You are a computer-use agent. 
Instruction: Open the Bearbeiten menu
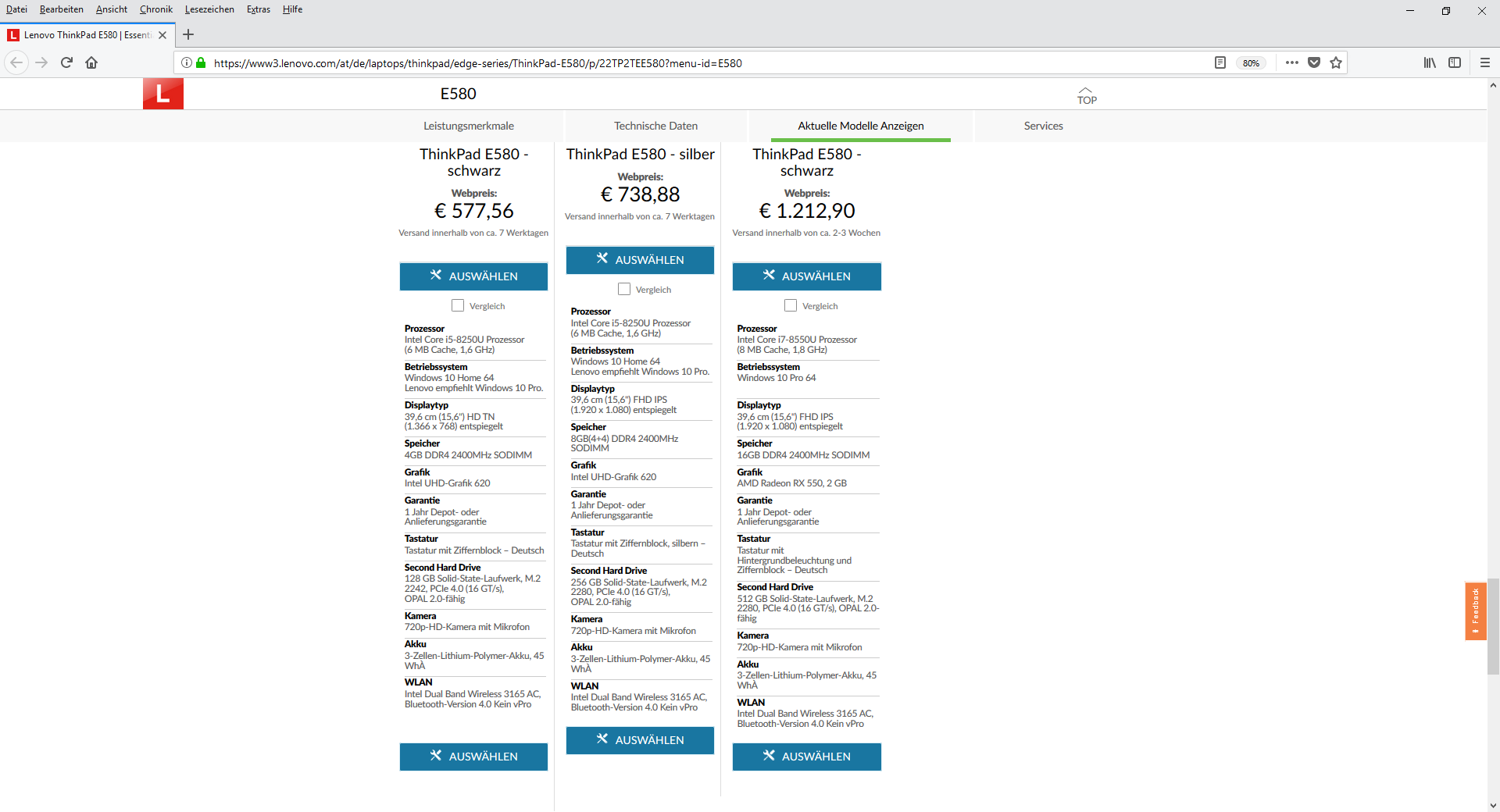click(62, 9)
